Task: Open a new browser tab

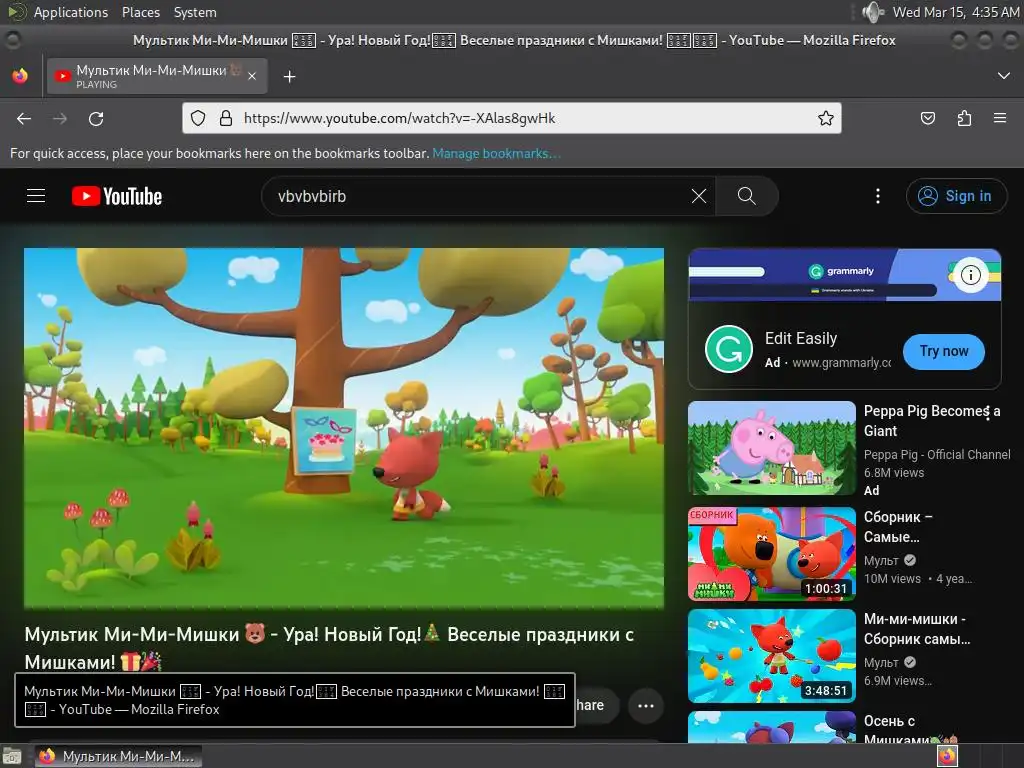Action: 289,77
